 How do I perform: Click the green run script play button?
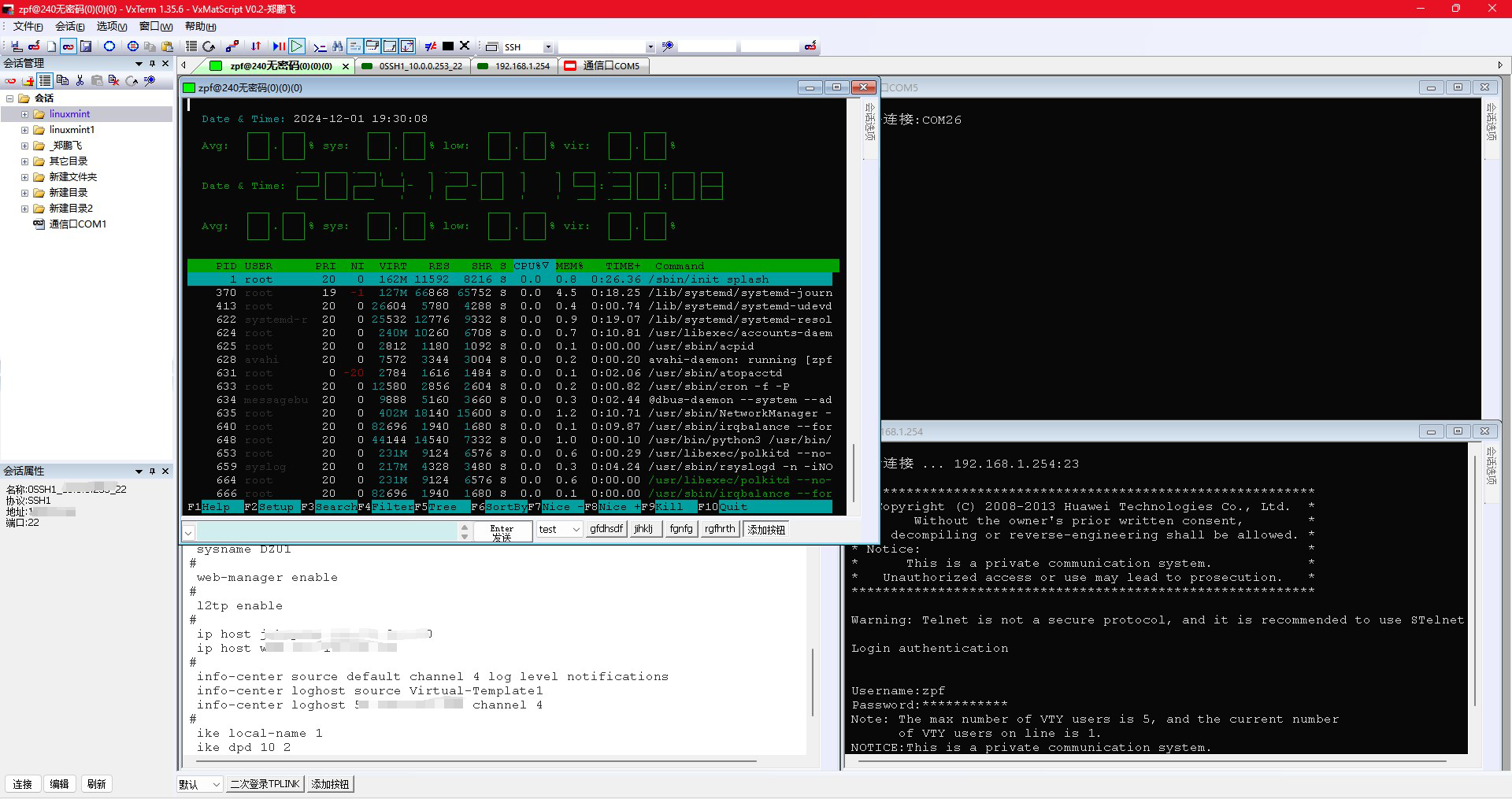[x=297, y=46]
